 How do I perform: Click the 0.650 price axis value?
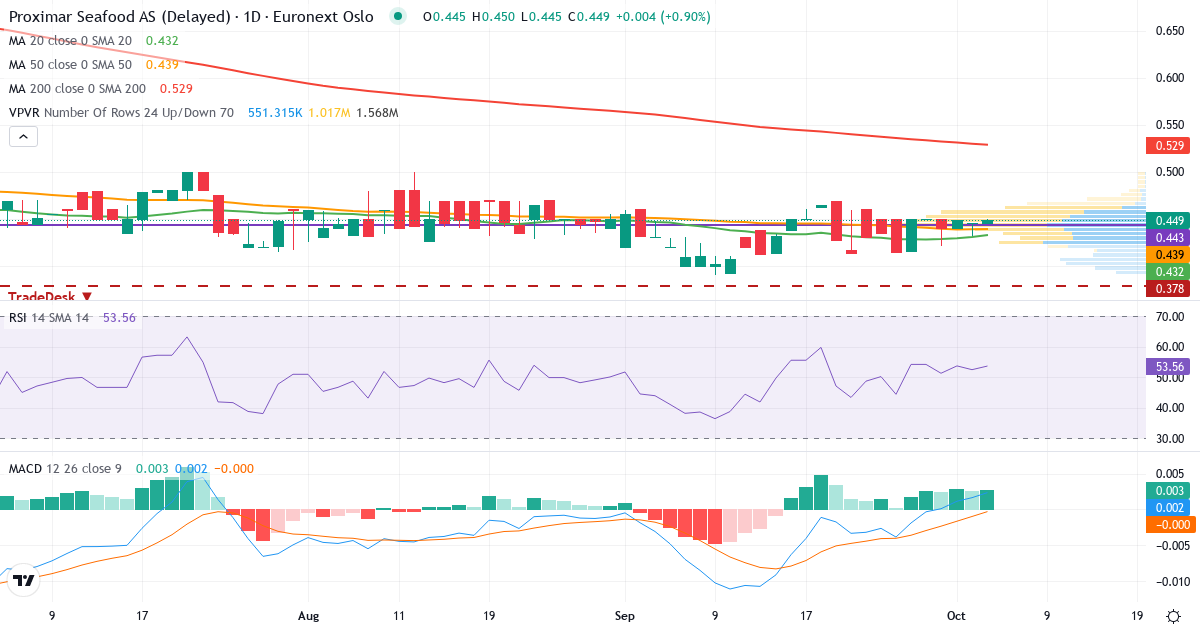tap(1171, 31)
